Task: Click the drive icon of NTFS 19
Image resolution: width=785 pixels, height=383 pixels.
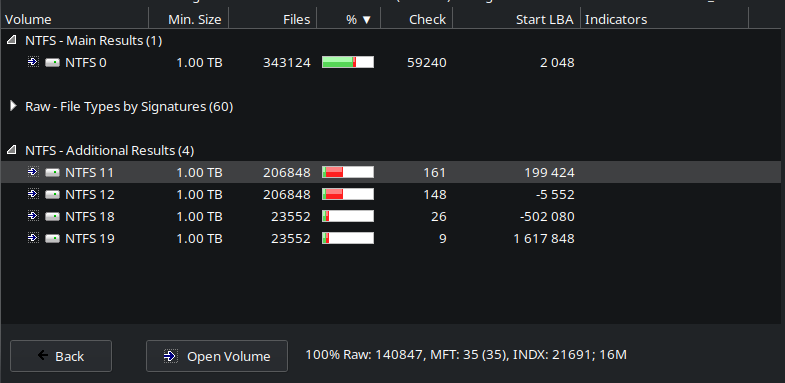Action: coord(52,239)
